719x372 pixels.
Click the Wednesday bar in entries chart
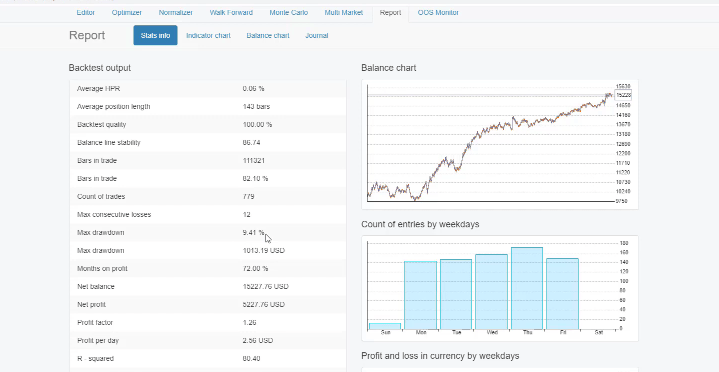point(491,292)
